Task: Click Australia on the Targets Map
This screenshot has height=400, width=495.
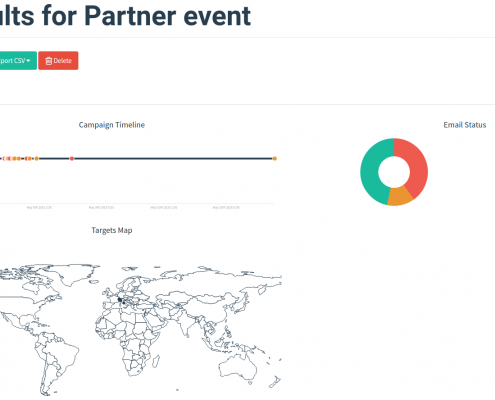Action: pos(237,367)
